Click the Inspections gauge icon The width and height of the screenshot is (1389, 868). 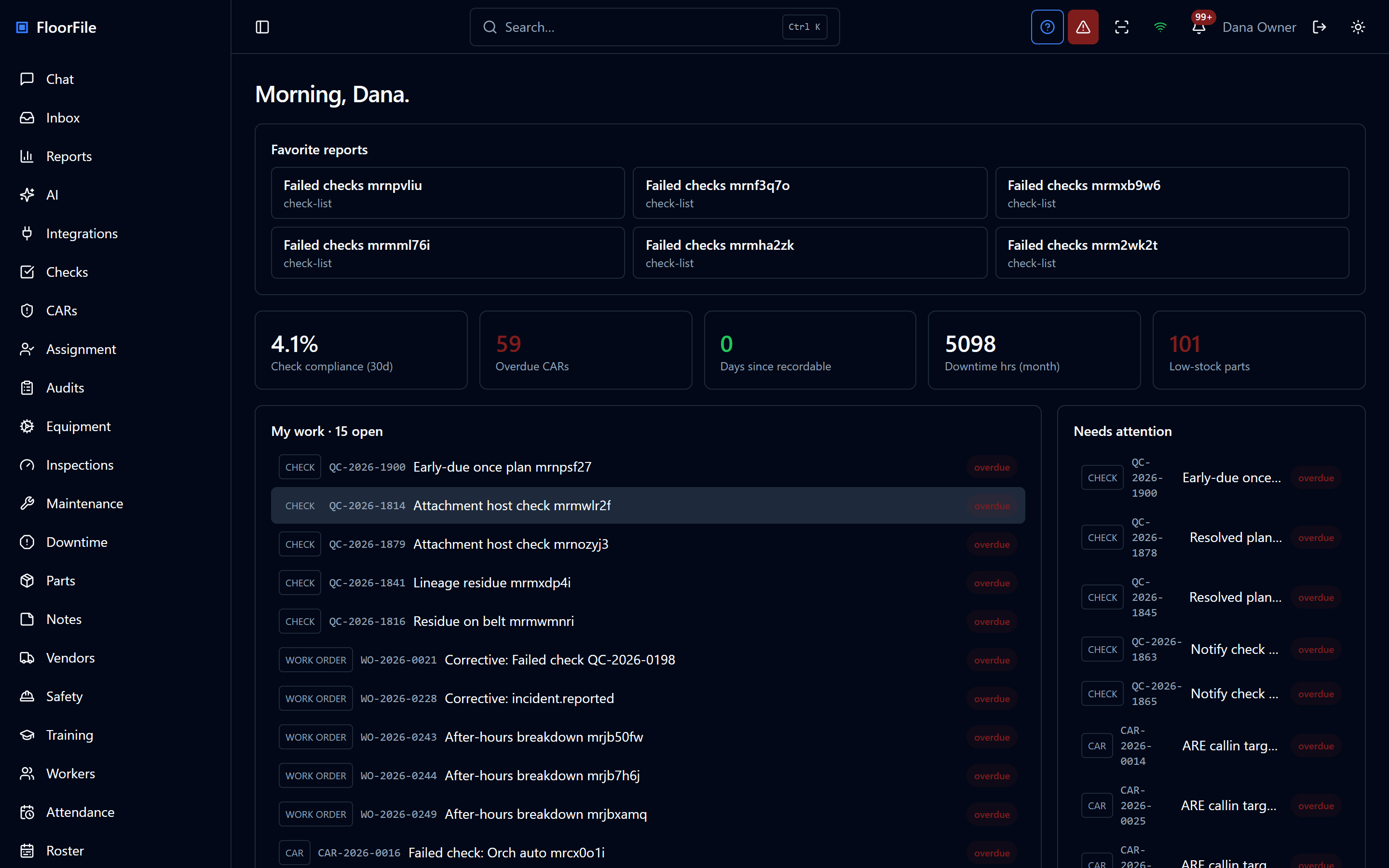click(x=27, y=465)
